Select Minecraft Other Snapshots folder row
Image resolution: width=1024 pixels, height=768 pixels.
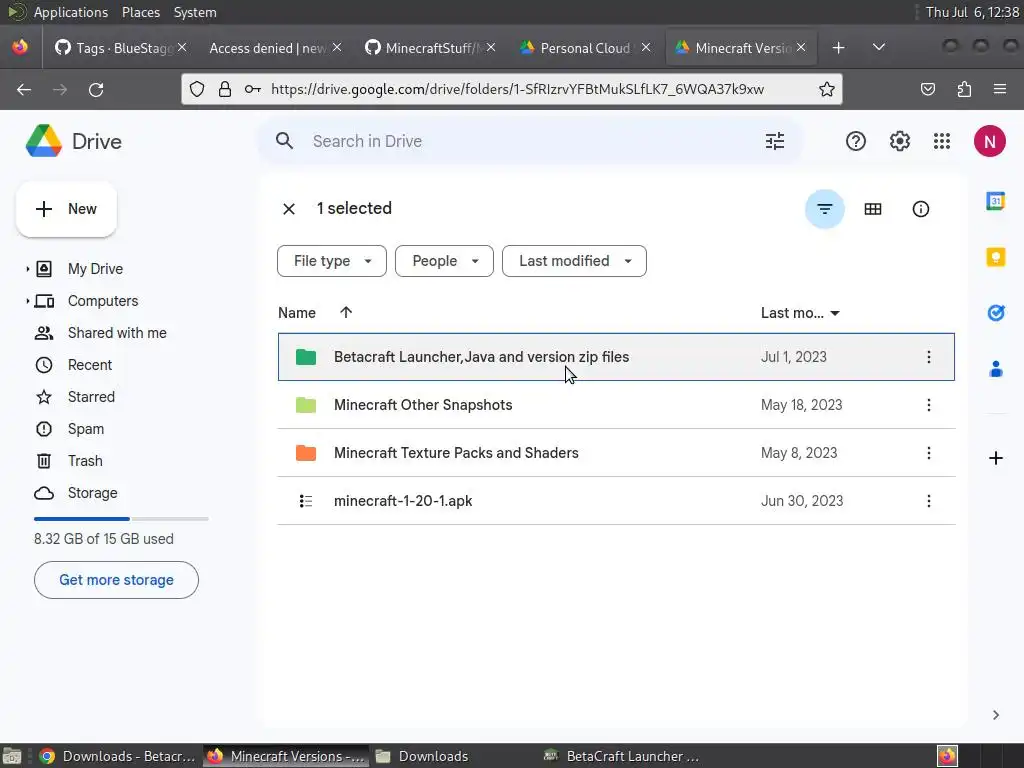[x=616, y=405]
